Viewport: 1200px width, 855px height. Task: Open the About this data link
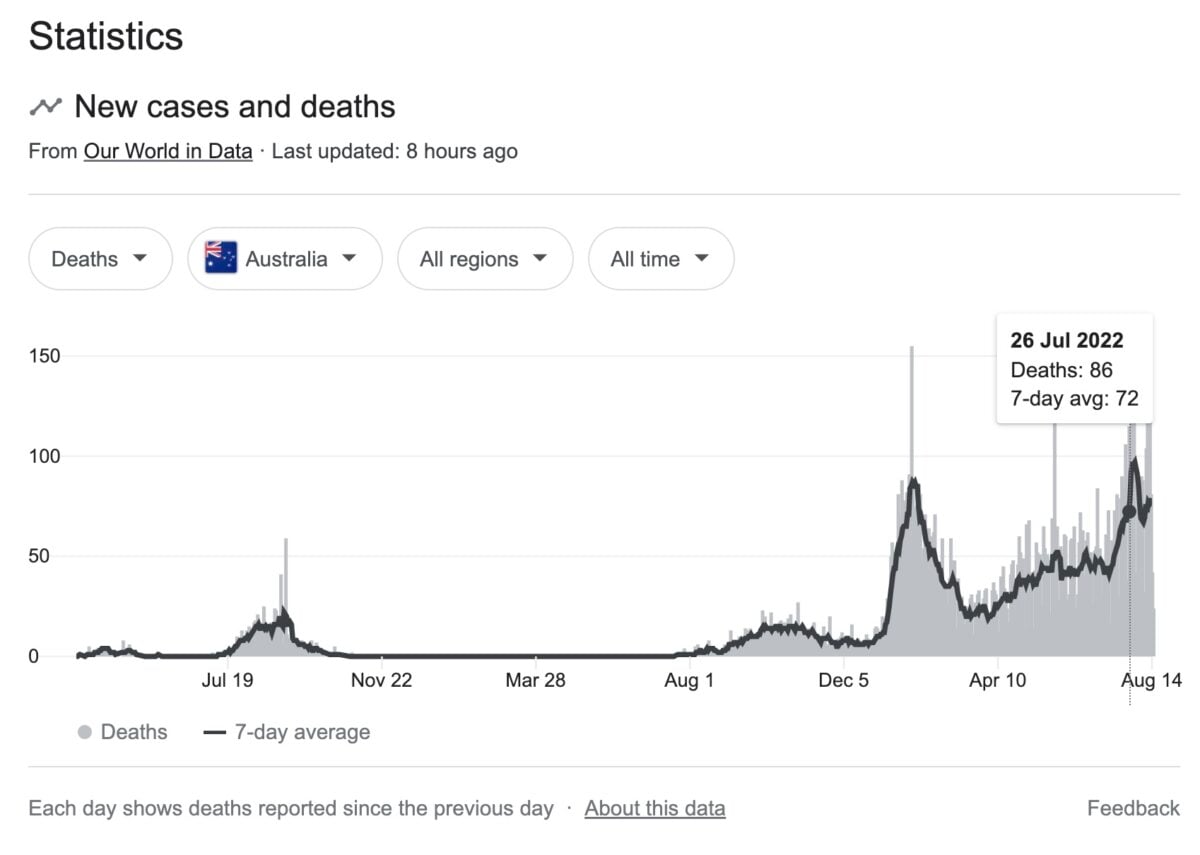655,808
